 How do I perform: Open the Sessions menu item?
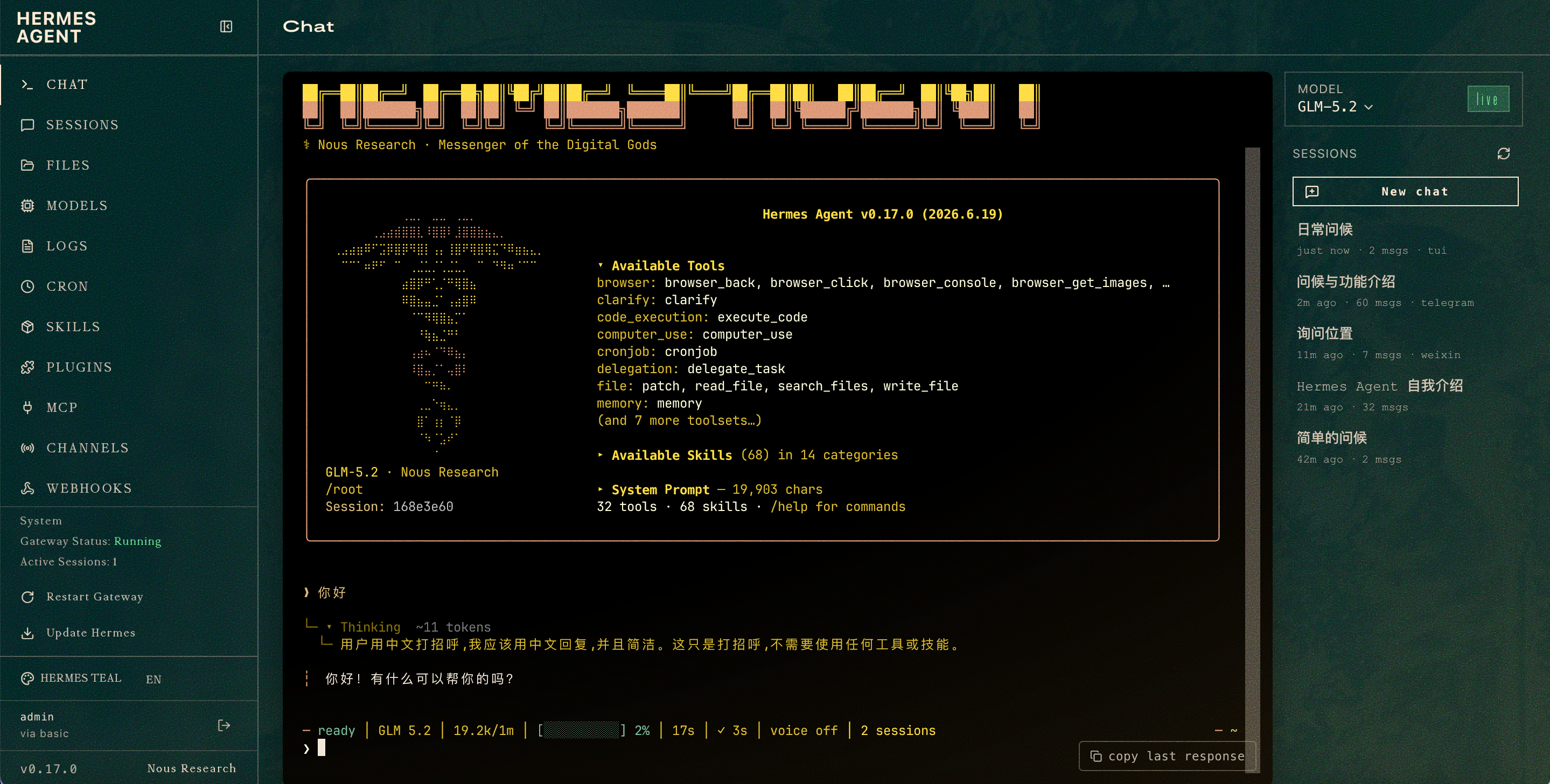pos(129,124)
